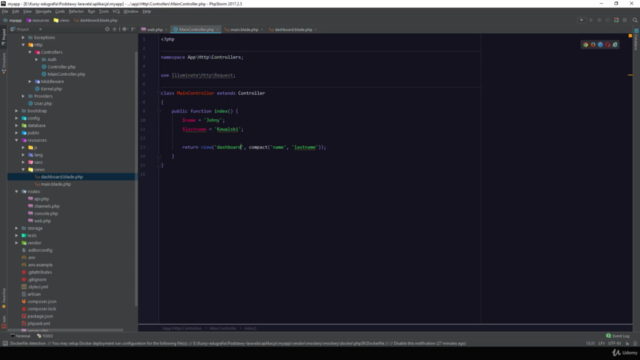Click the views breadcrumb in navigation bar

(x=62, y=20)
